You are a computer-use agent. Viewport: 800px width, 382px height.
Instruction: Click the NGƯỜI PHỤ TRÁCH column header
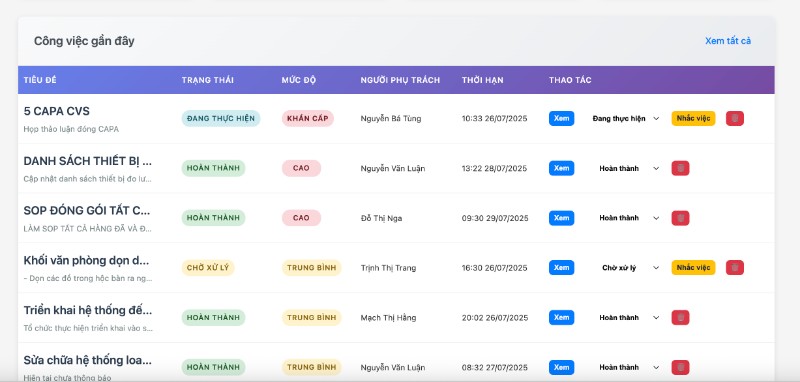[x=400, y=80]
